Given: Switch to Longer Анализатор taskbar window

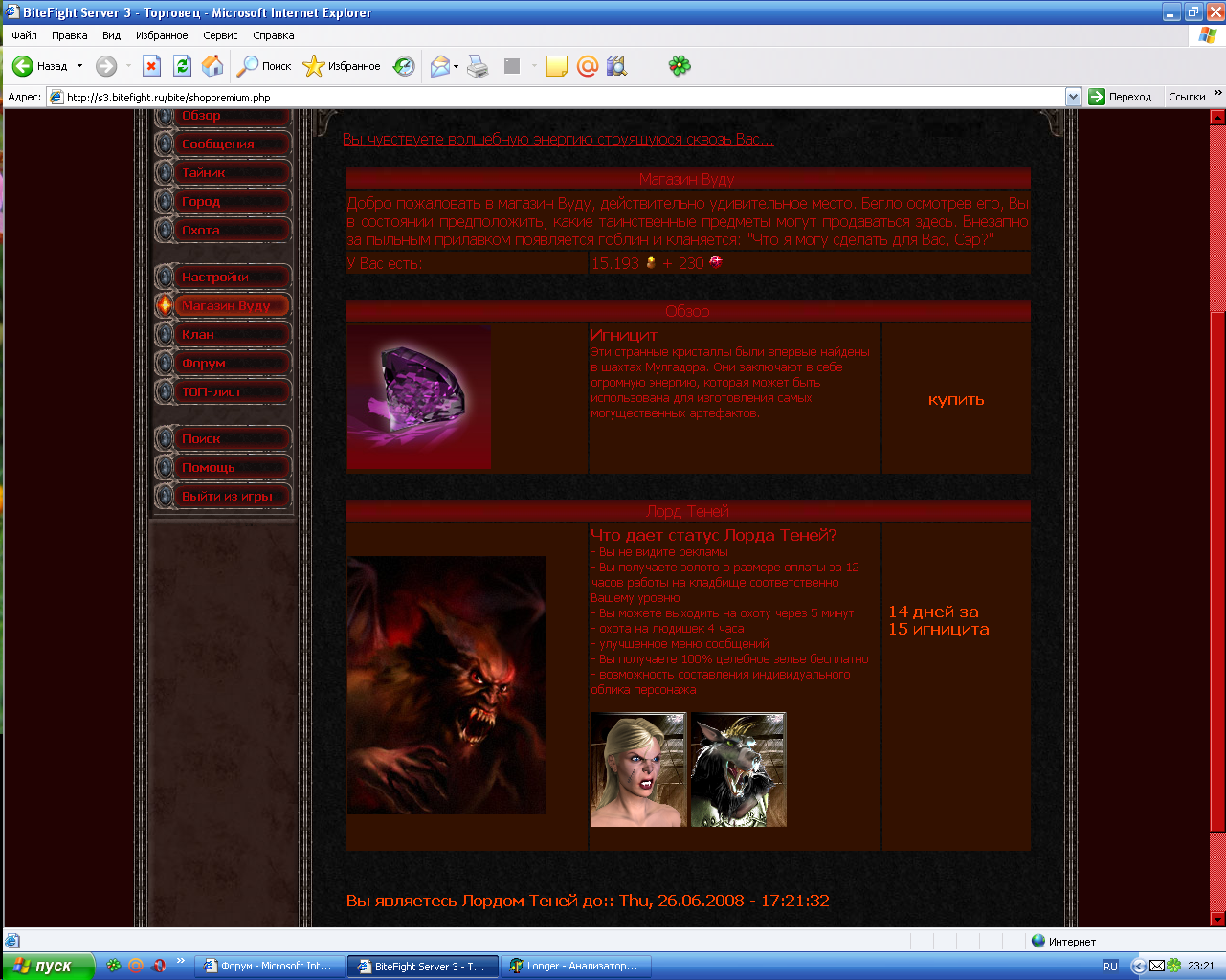Looking at the screenshot, I should pyautogui.click(x=576, y=966).
